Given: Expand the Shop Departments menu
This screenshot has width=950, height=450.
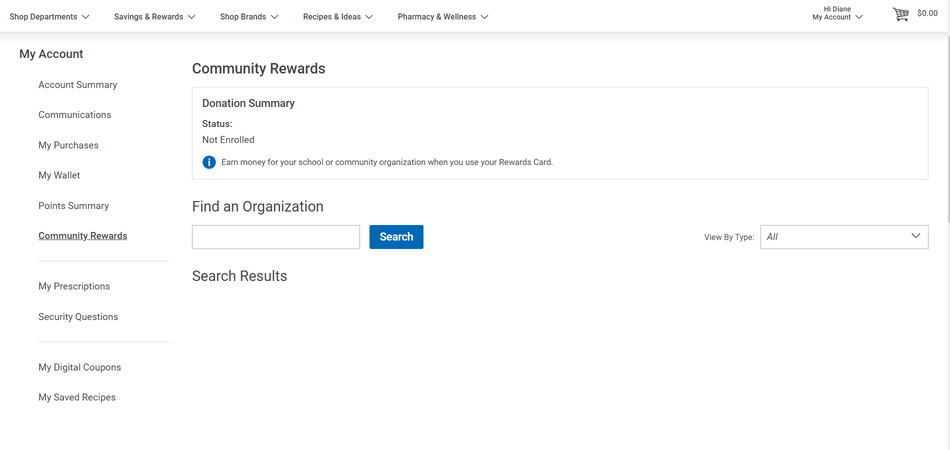Looking at the screenshot, I should point(49,17).
